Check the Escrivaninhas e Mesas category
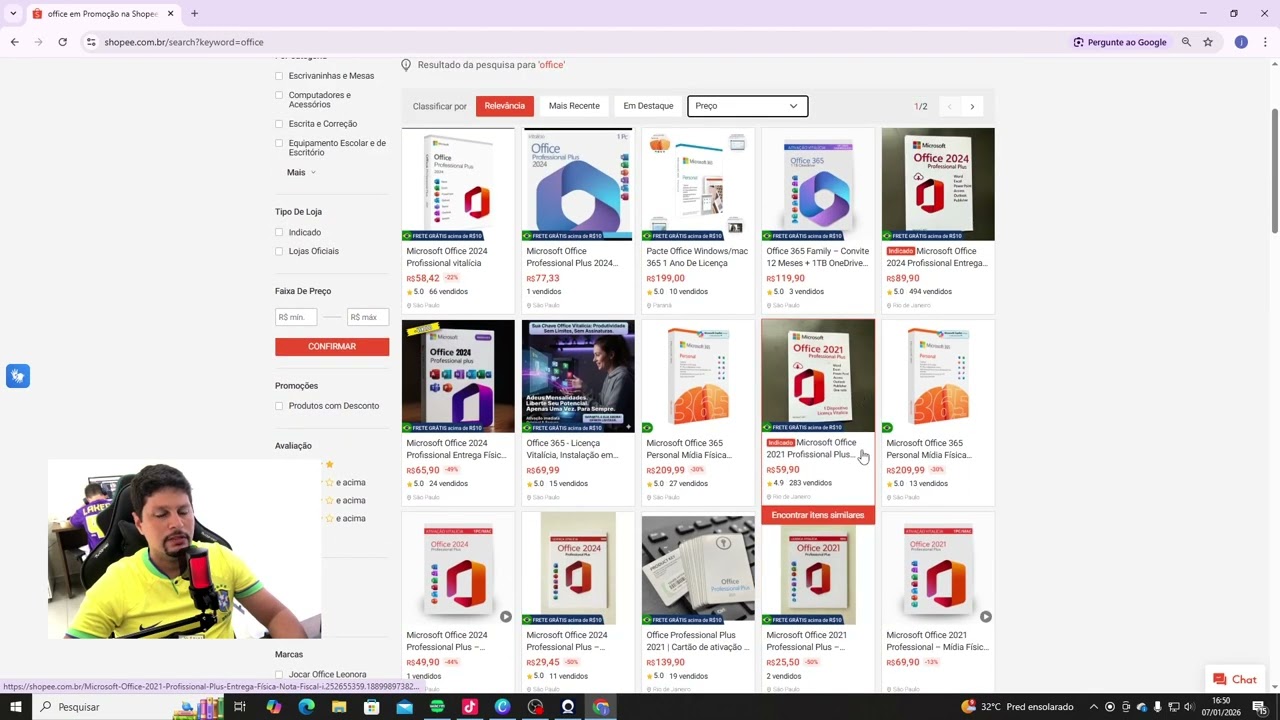Screen dimensions: 1280x720 tap(279, 76)
